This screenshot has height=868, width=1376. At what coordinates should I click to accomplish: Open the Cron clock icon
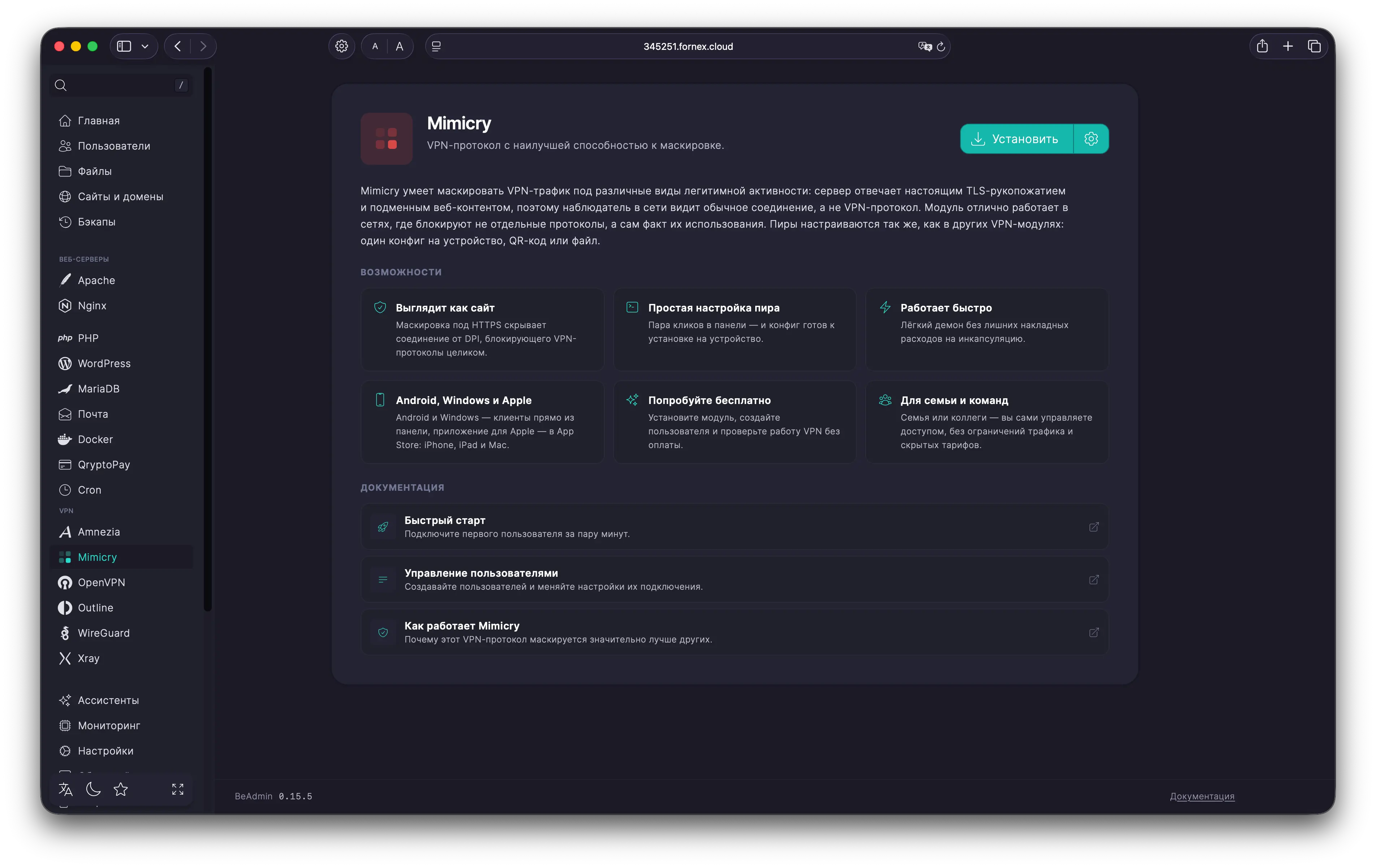coord(65,490)
